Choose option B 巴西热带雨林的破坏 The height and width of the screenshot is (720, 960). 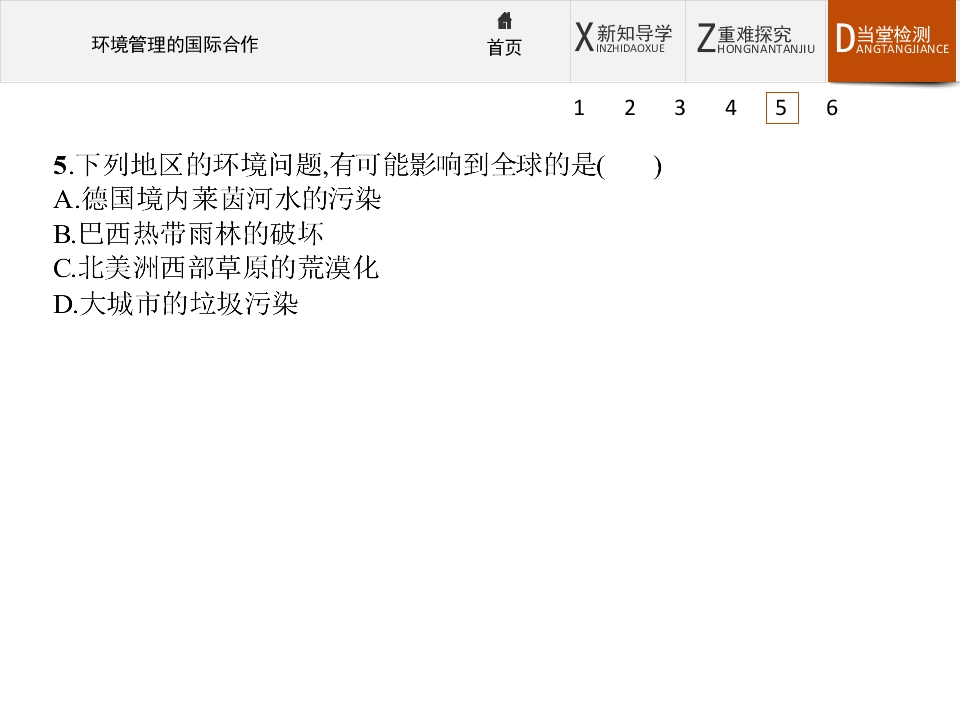click(x=188, y=233)
